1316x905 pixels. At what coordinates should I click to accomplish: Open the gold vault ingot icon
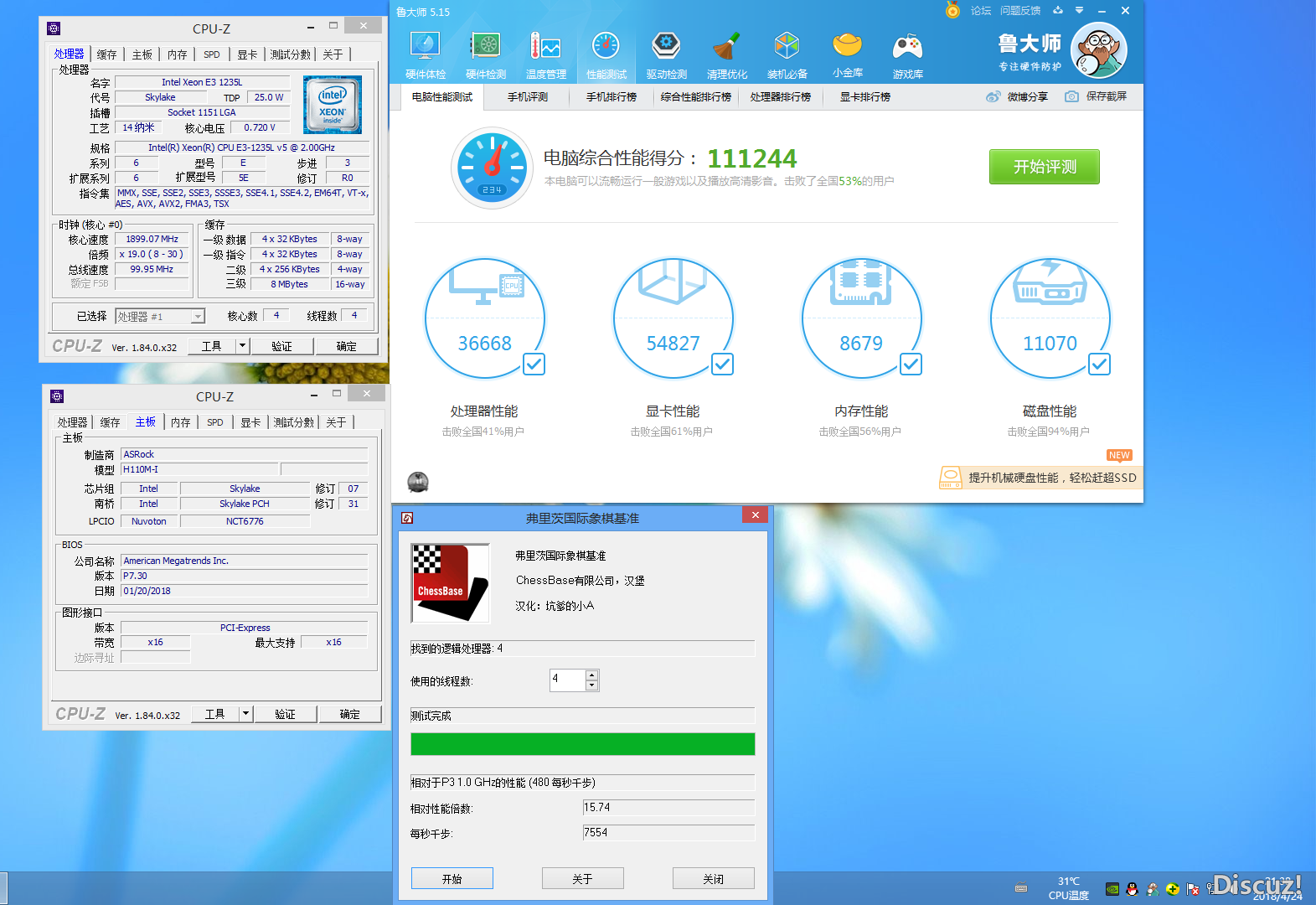tap(848, 44)
